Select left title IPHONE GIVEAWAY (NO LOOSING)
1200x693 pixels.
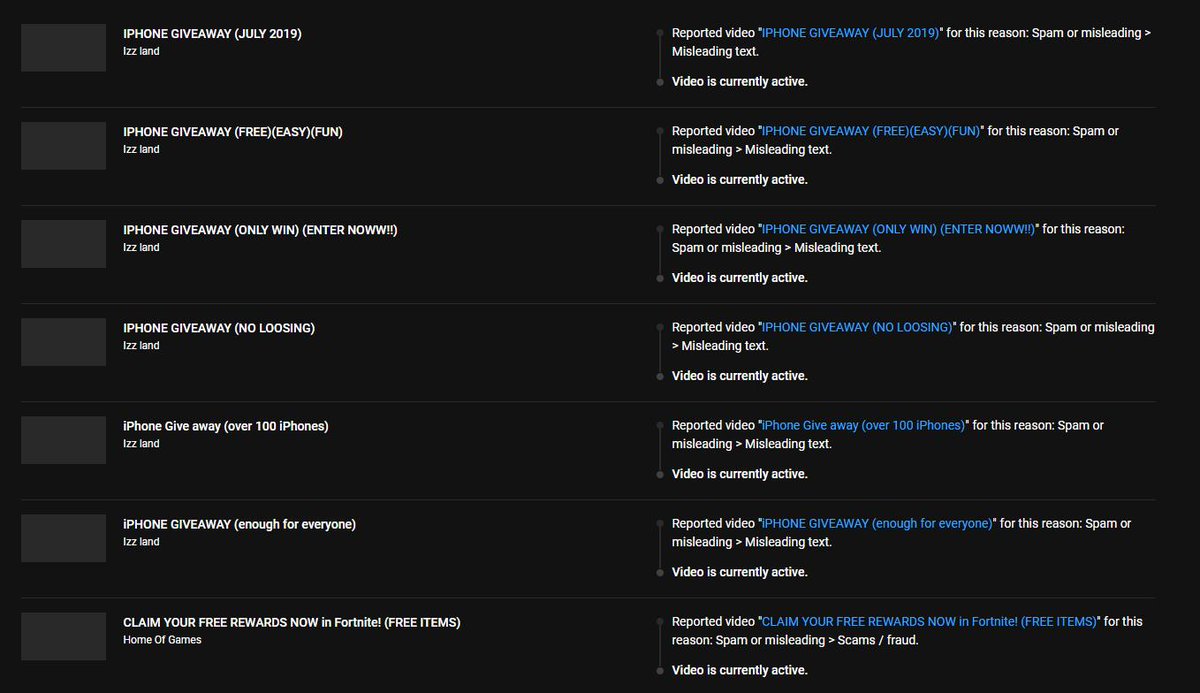(x=219, y=327)
